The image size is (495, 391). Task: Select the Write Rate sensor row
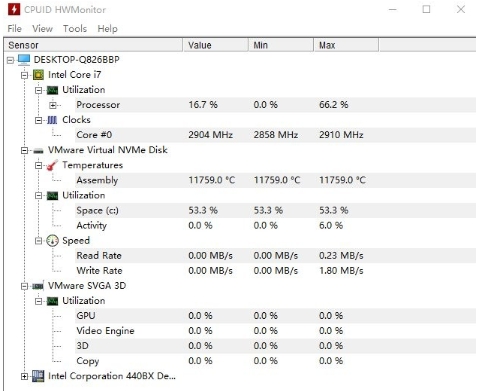click(x=275, y=271)
